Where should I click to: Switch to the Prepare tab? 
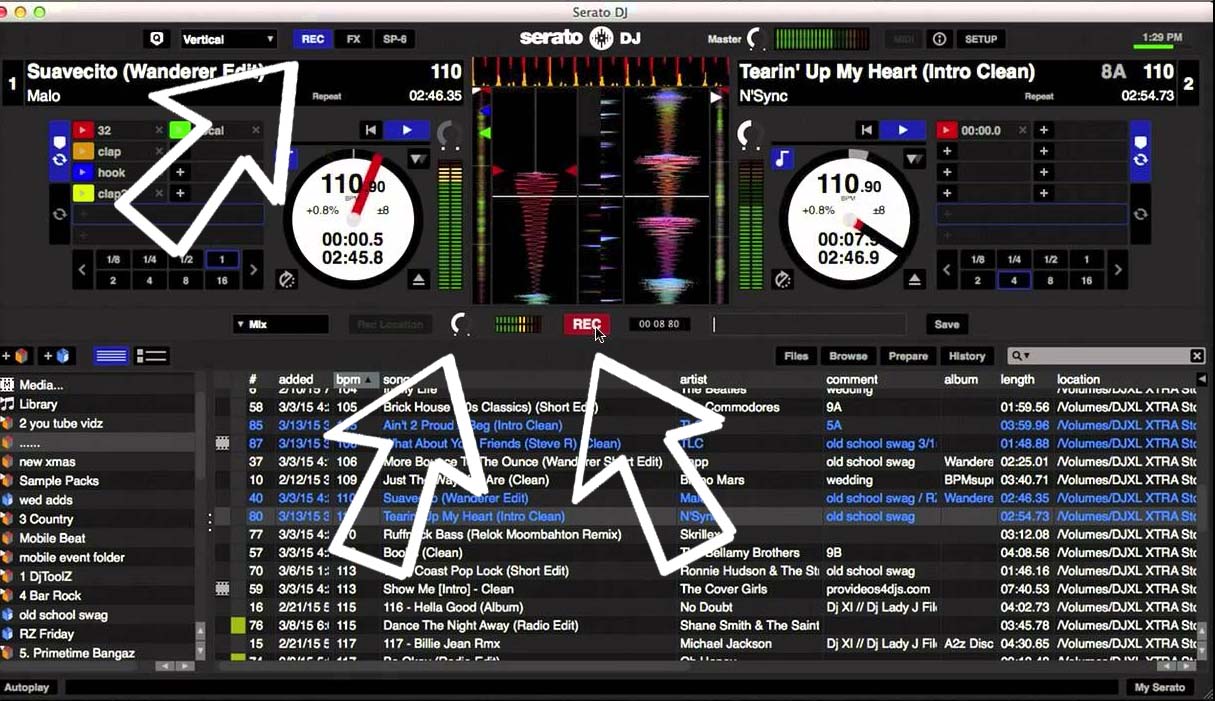click(x=908, y=355)
